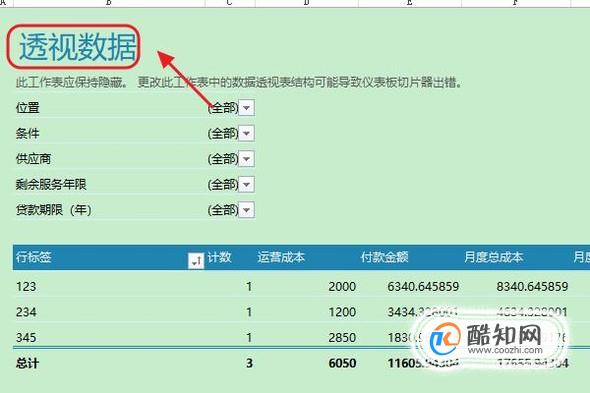Click the 条件 field label
Screen dimensions: 590x393
tap(27, 133)
